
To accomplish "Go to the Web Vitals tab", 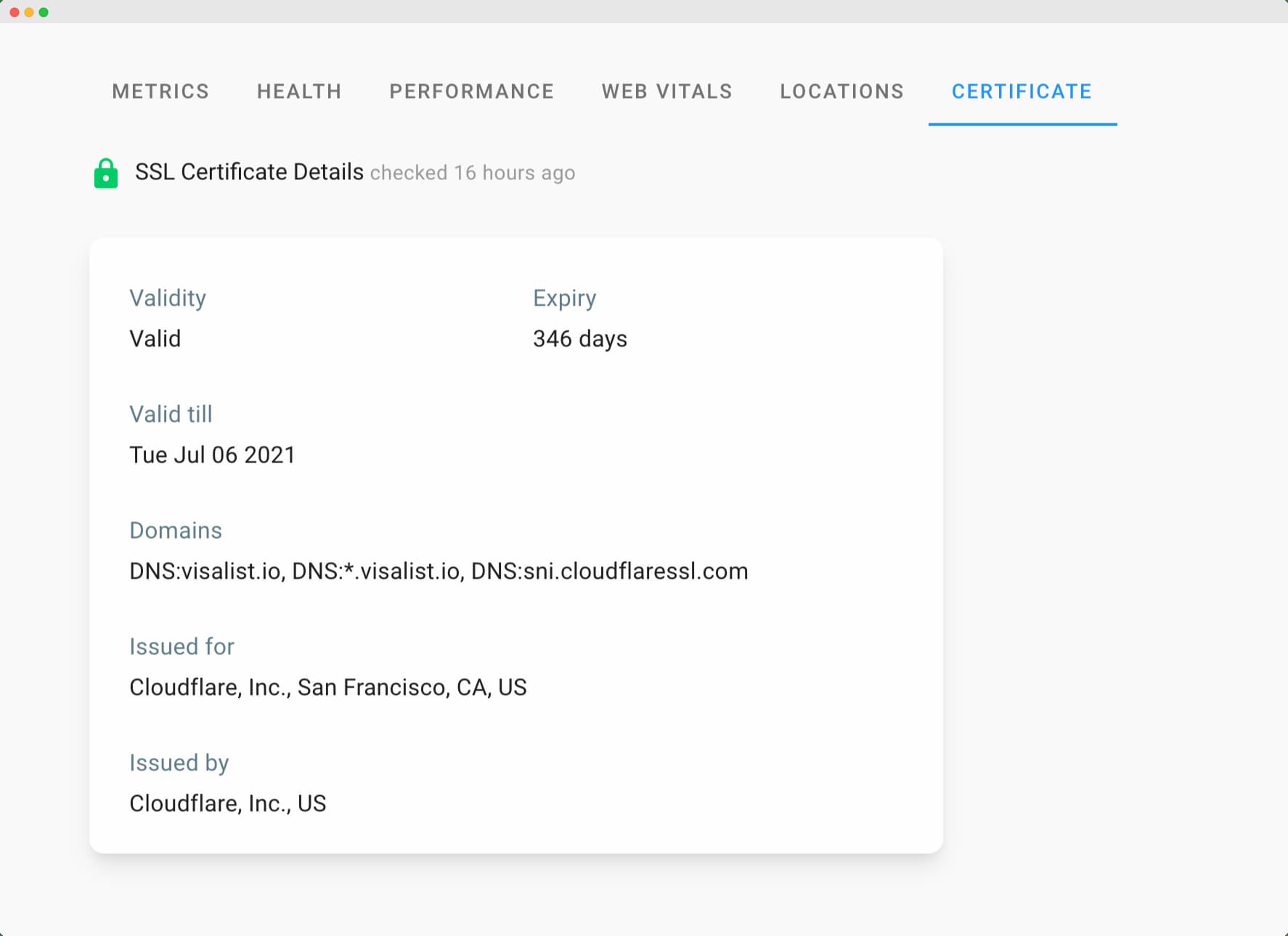I will tap(667, 91).
